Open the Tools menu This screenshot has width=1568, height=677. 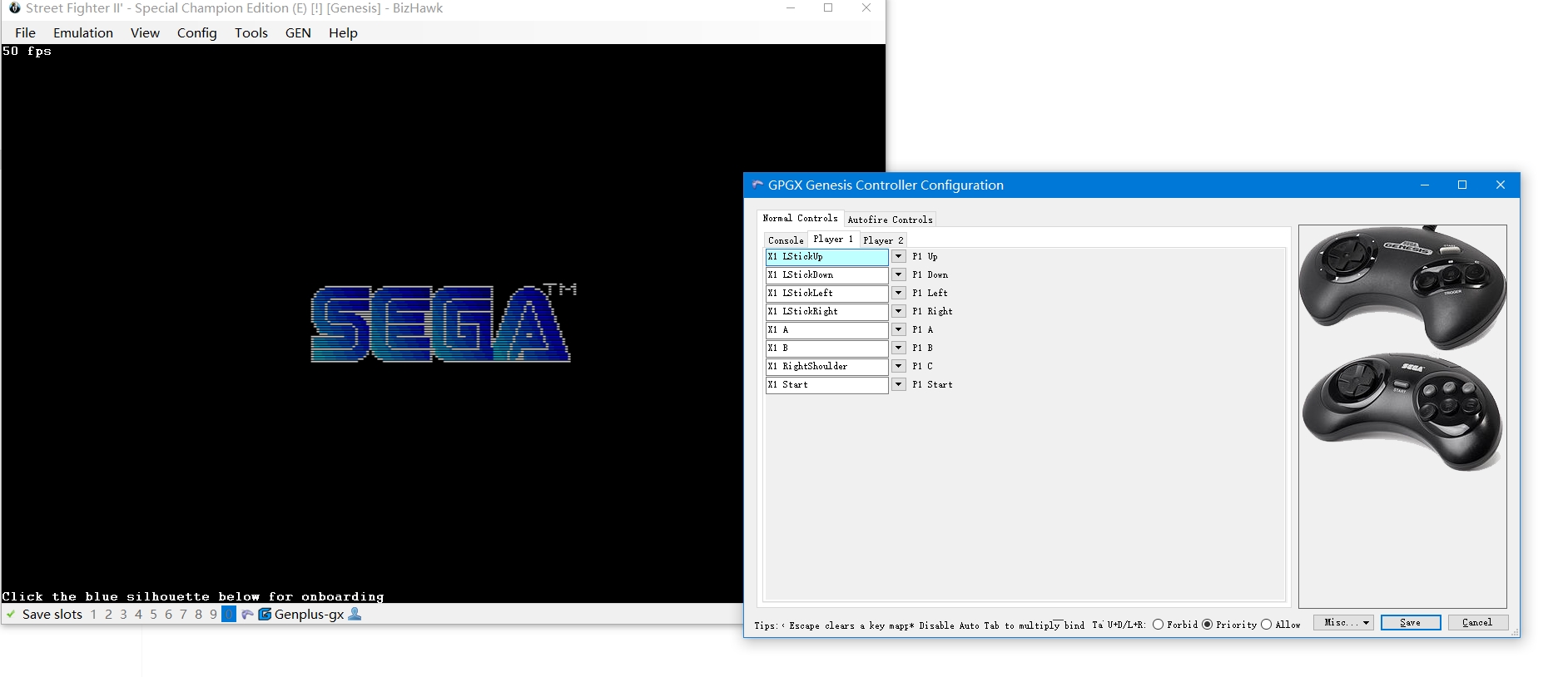pos(251,32)
